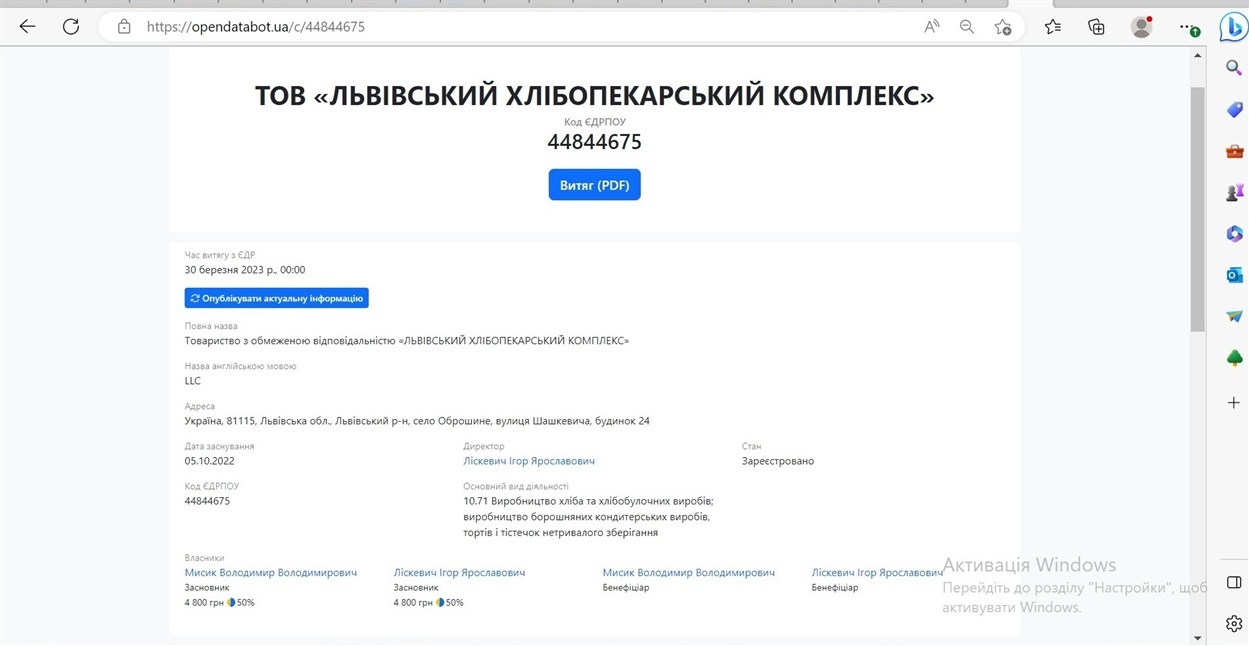The image size is (1249, 646).
Task: Open the Drop paper-plane sidebar icon
Action: tap(1234, 316)
